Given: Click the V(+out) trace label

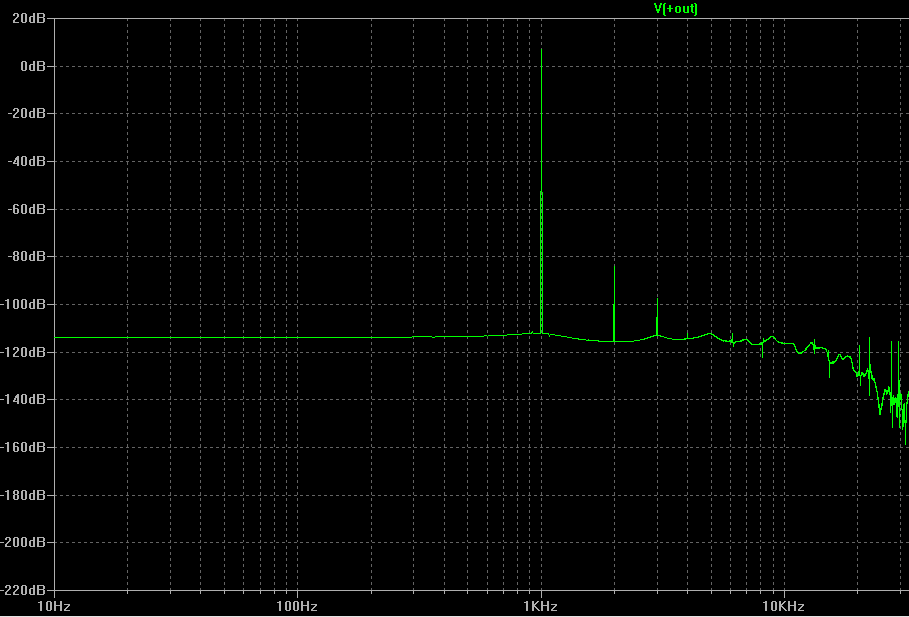Looking at the screenshot, I should pos(676,8).
